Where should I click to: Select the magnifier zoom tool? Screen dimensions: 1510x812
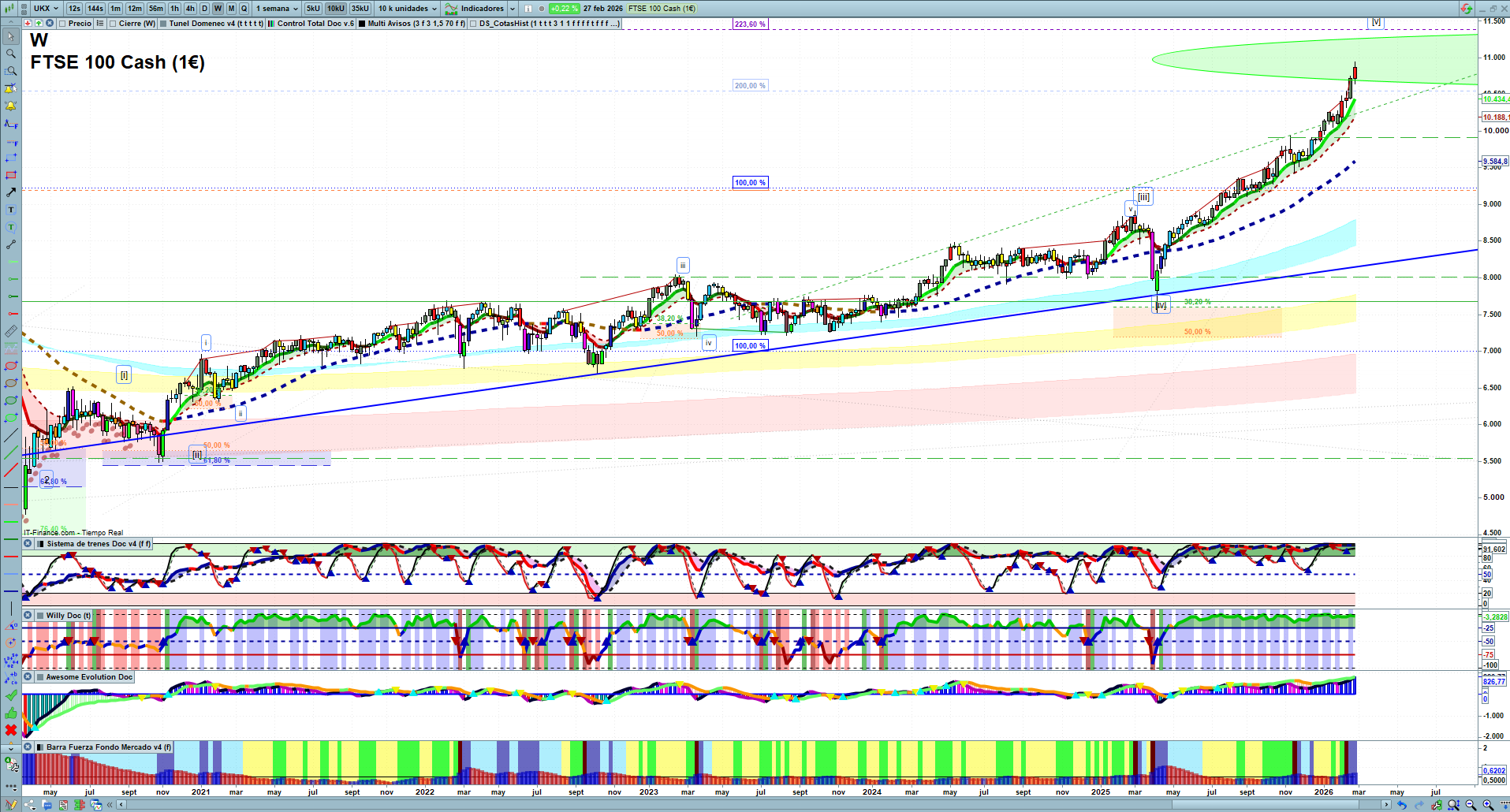[x=11, y=54]
